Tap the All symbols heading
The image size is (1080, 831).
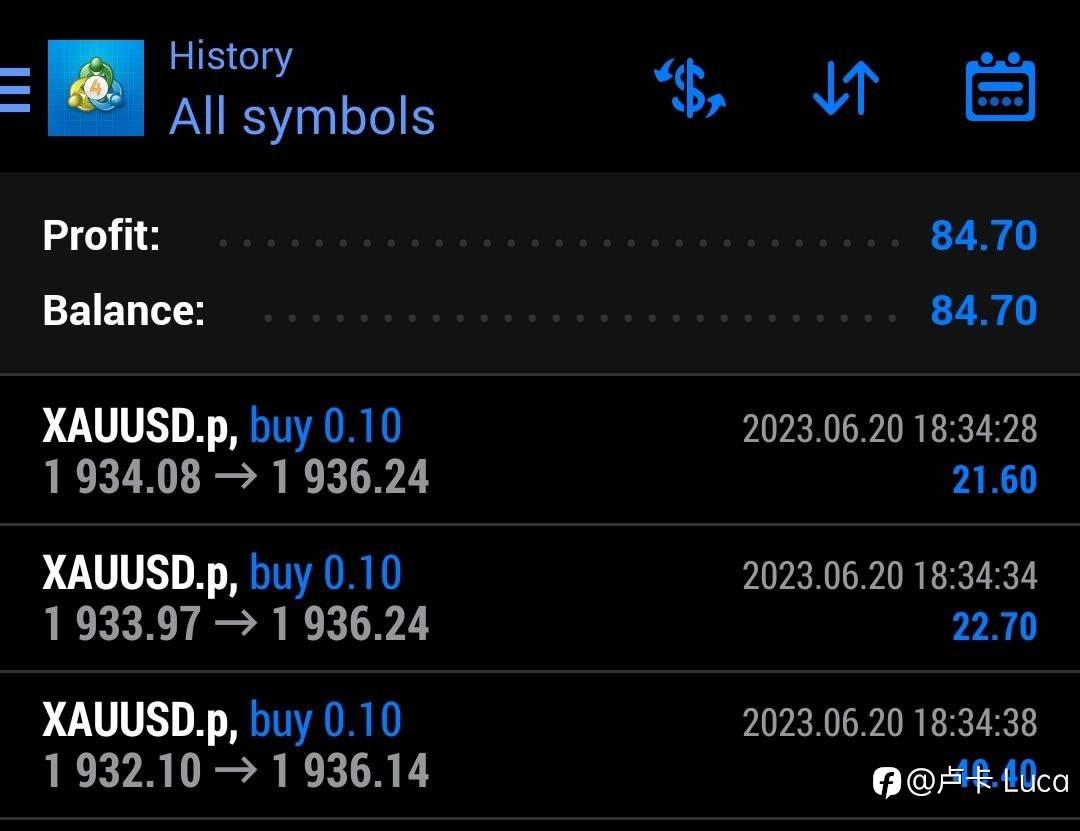point(302,116)
